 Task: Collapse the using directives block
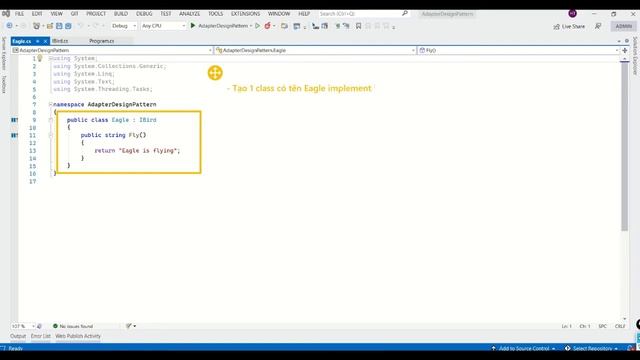(51, 58)
